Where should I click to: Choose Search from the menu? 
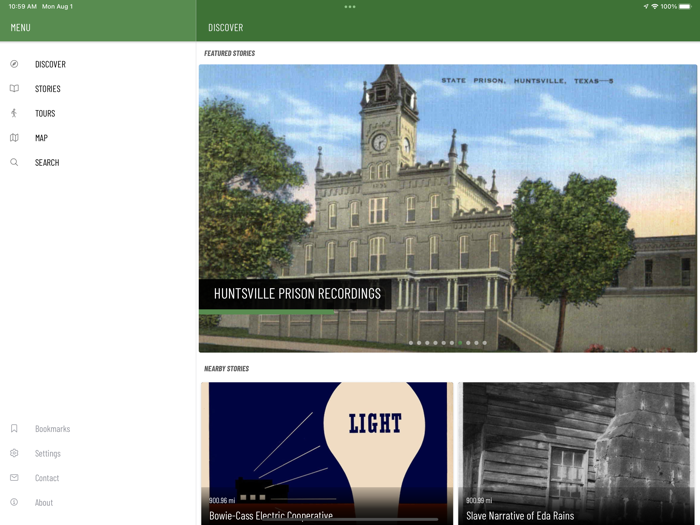pyautogui.click(x=47, y=162)
